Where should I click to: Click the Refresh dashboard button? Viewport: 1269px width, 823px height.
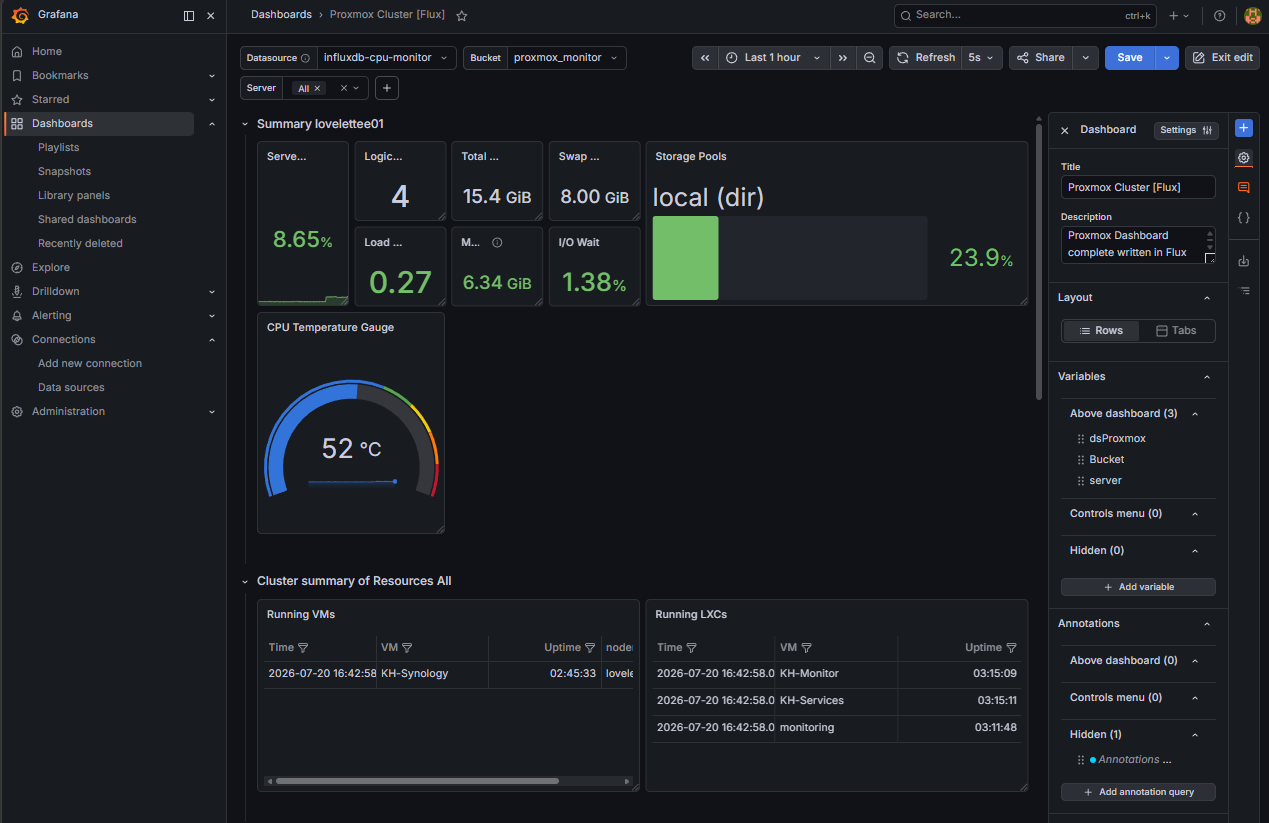926,58
